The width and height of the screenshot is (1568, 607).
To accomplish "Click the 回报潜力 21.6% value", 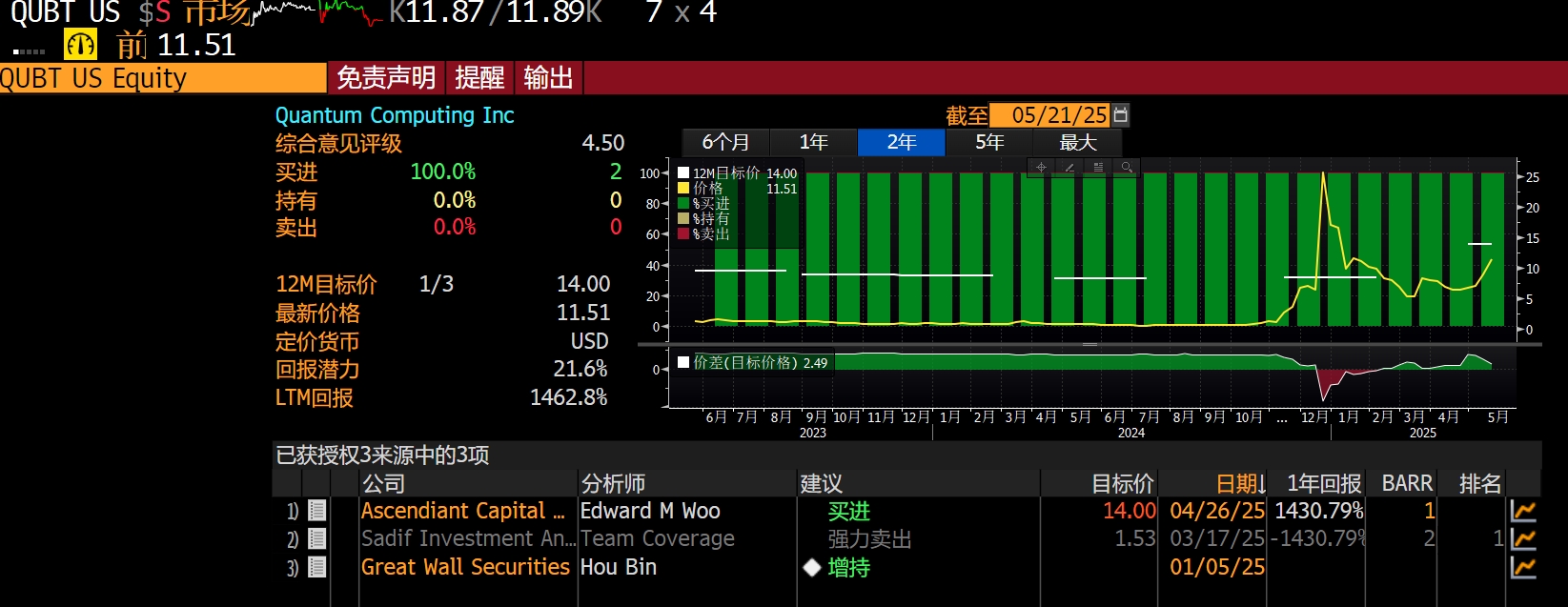I will coord(580,369).
